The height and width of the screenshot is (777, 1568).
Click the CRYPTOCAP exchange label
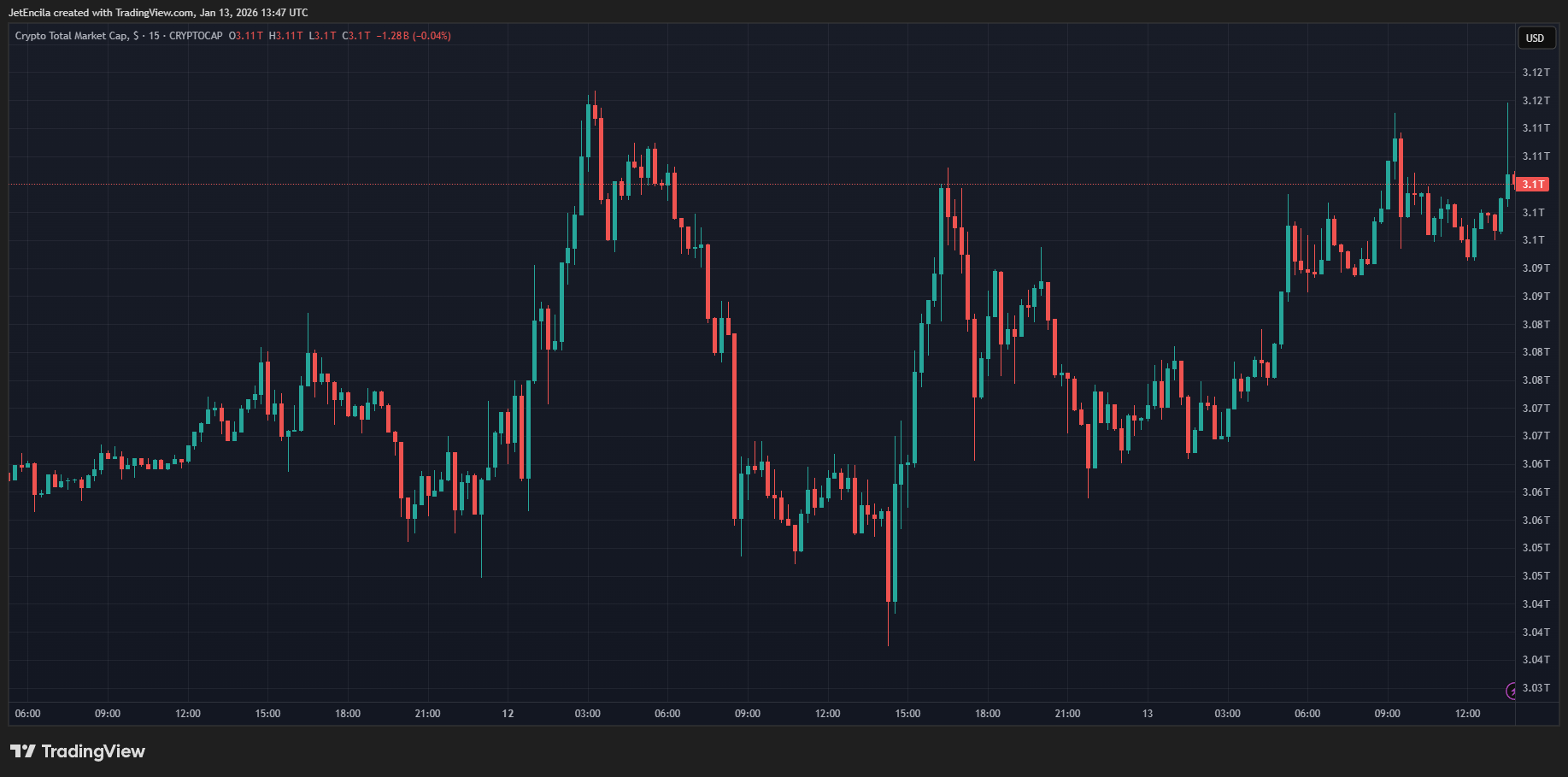[196, 36]
